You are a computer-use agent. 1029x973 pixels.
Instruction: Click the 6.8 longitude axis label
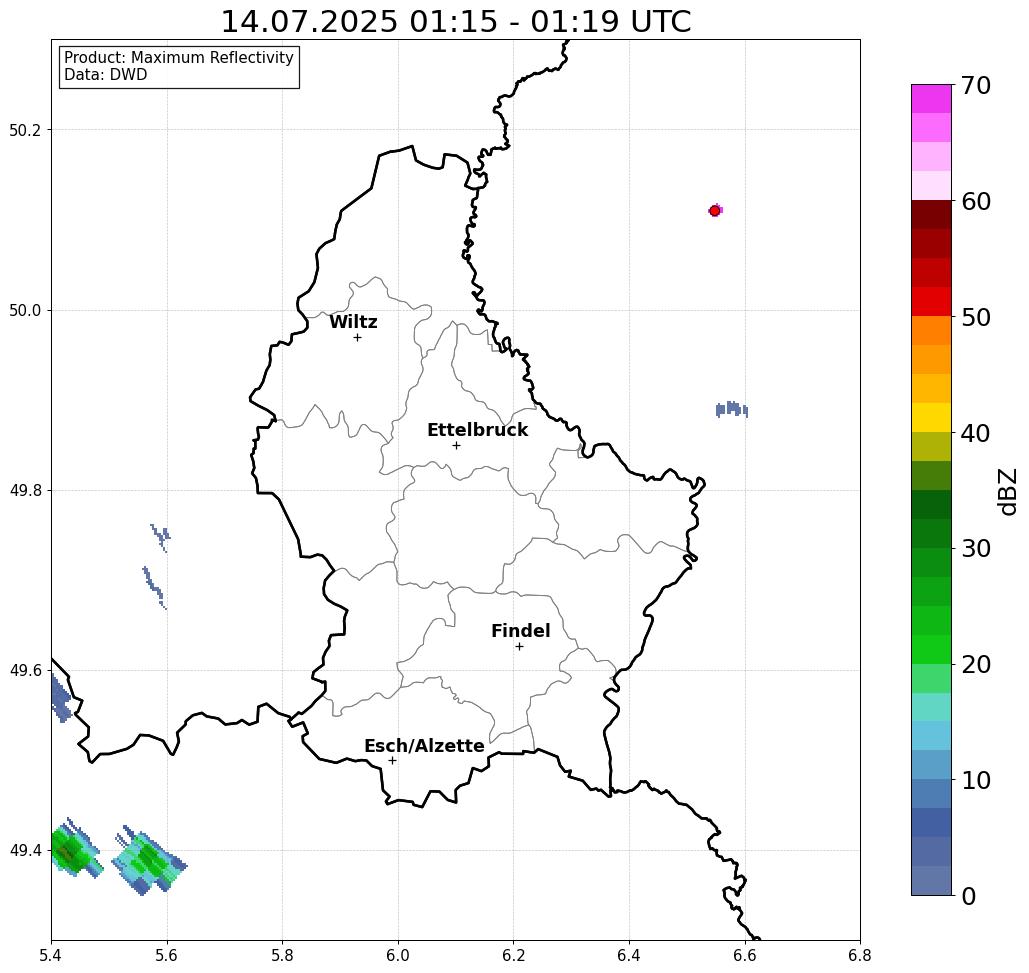[x=860, y=955]
